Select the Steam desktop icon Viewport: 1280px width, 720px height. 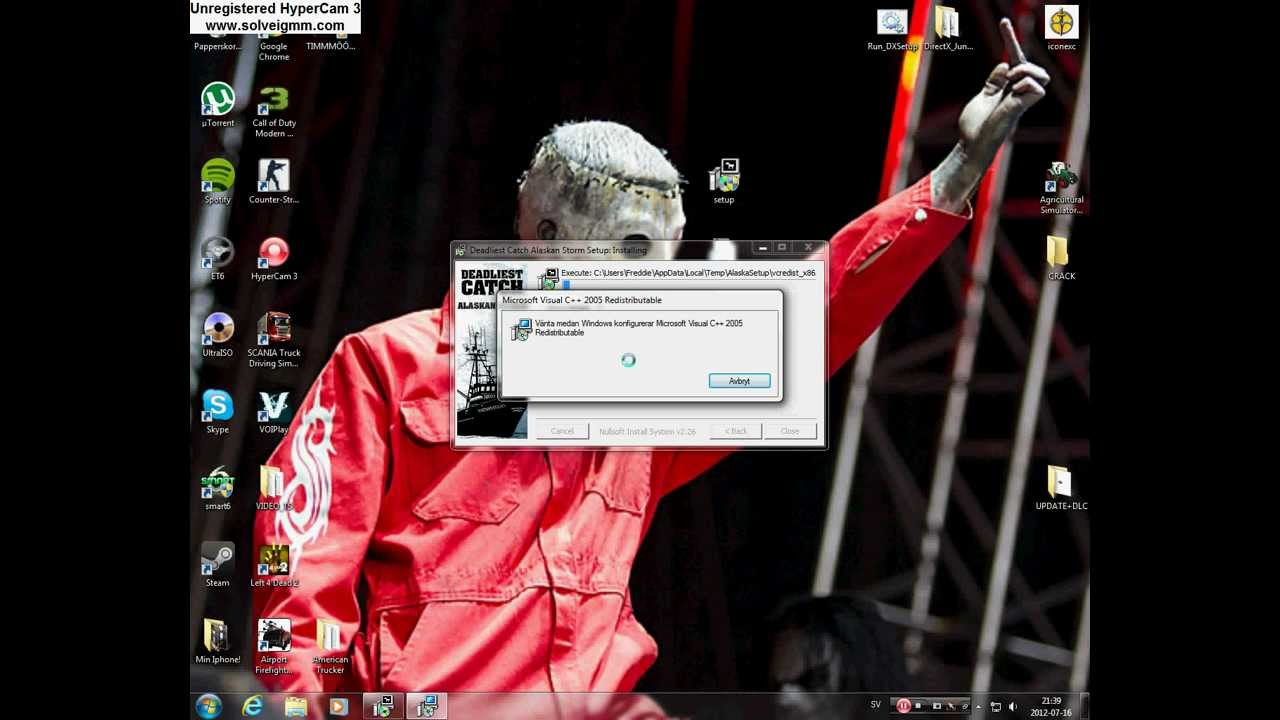[x=218, y=566]
